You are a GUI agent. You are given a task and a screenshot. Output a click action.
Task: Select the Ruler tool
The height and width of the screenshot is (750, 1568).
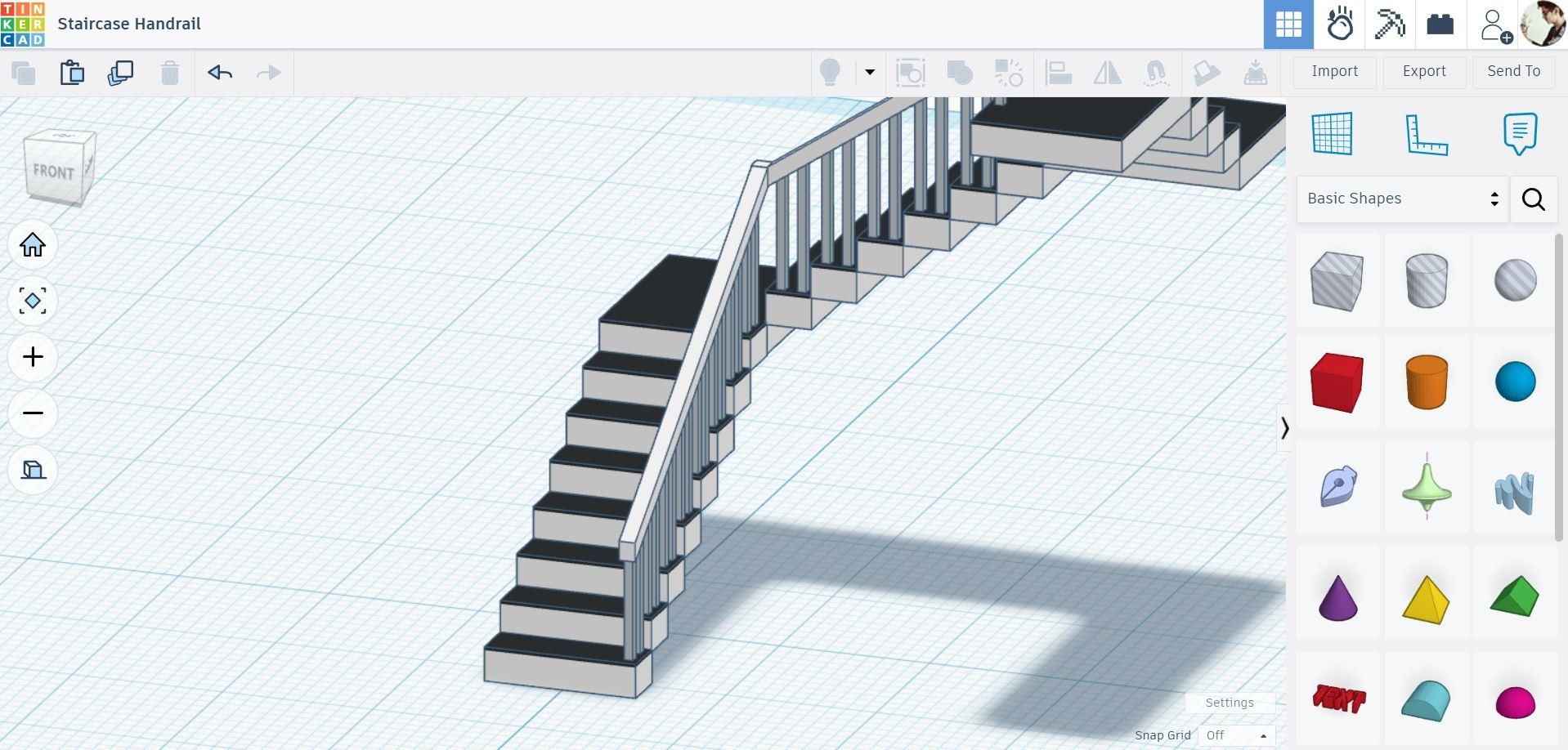(1427, 134)
